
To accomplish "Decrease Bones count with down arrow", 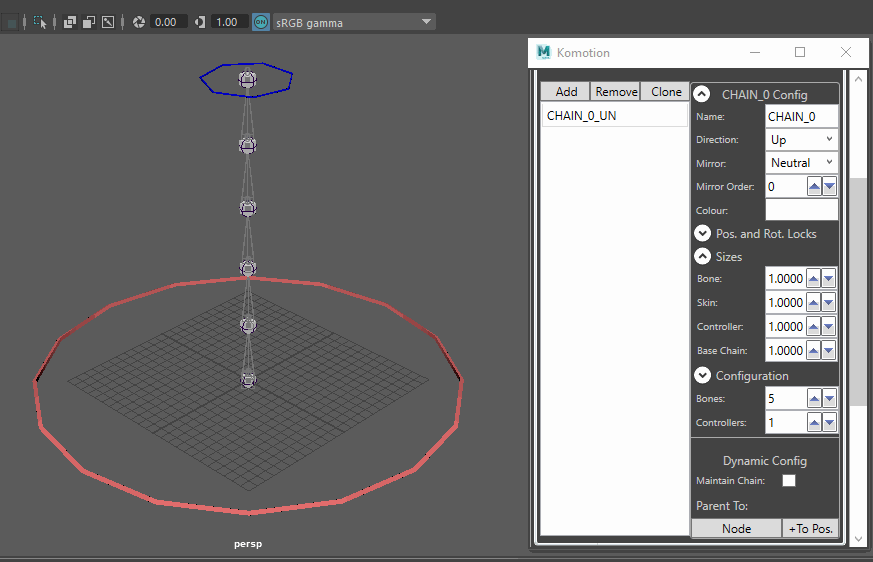I will 829,399.
